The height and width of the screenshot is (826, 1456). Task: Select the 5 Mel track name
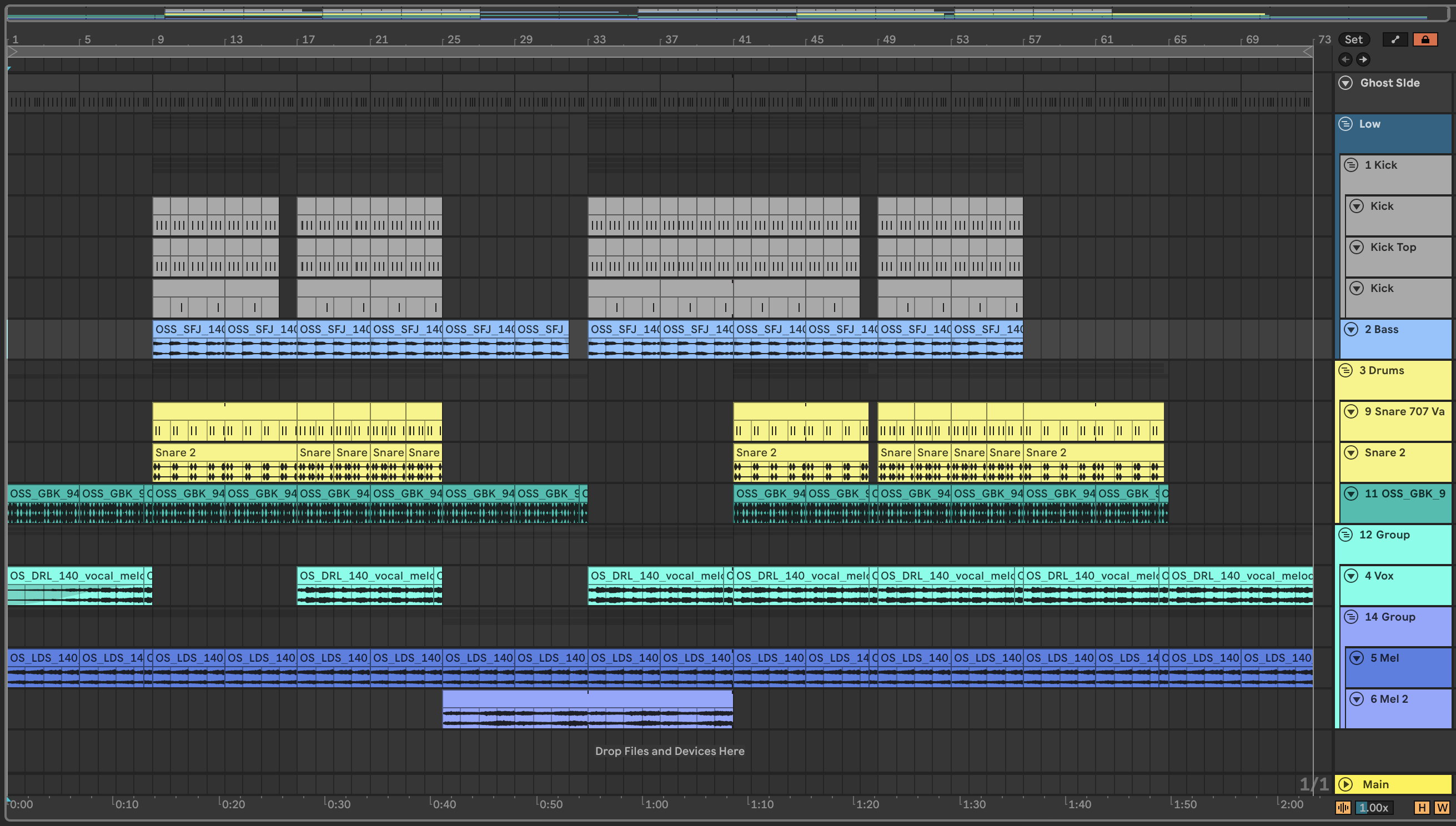tap(1384, 658)
